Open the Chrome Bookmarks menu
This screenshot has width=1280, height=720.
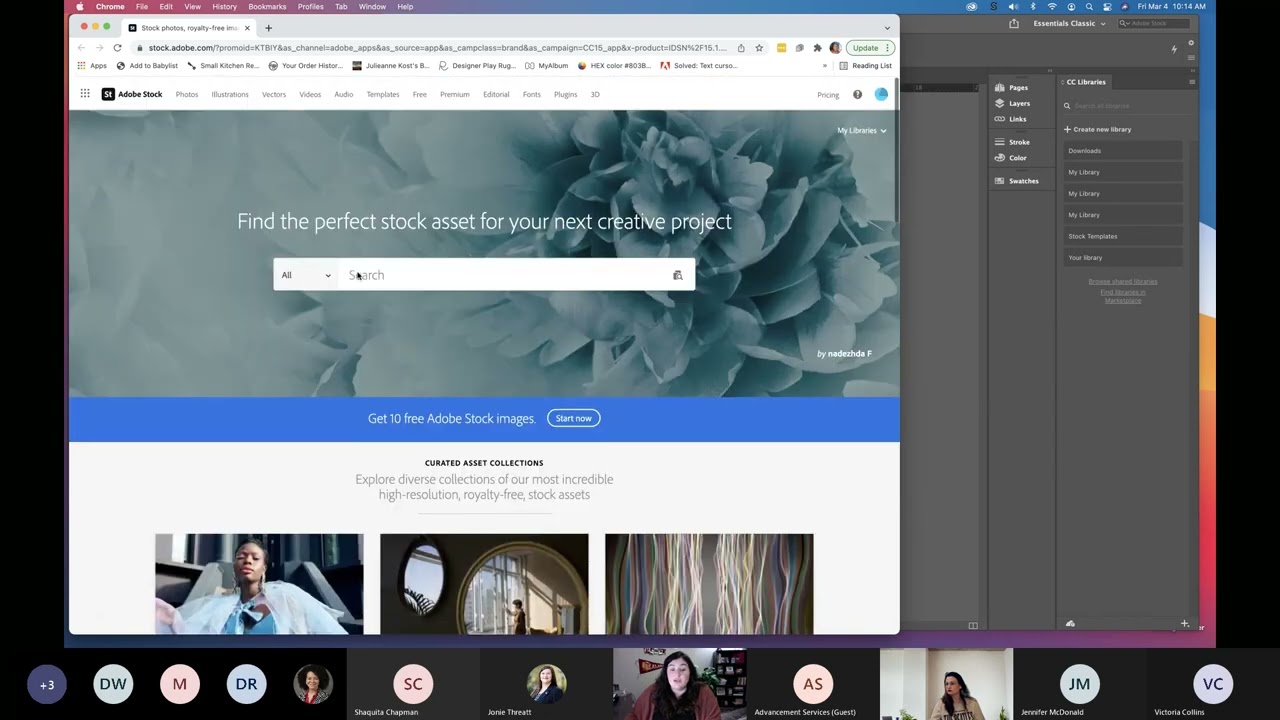coord(267,6)
